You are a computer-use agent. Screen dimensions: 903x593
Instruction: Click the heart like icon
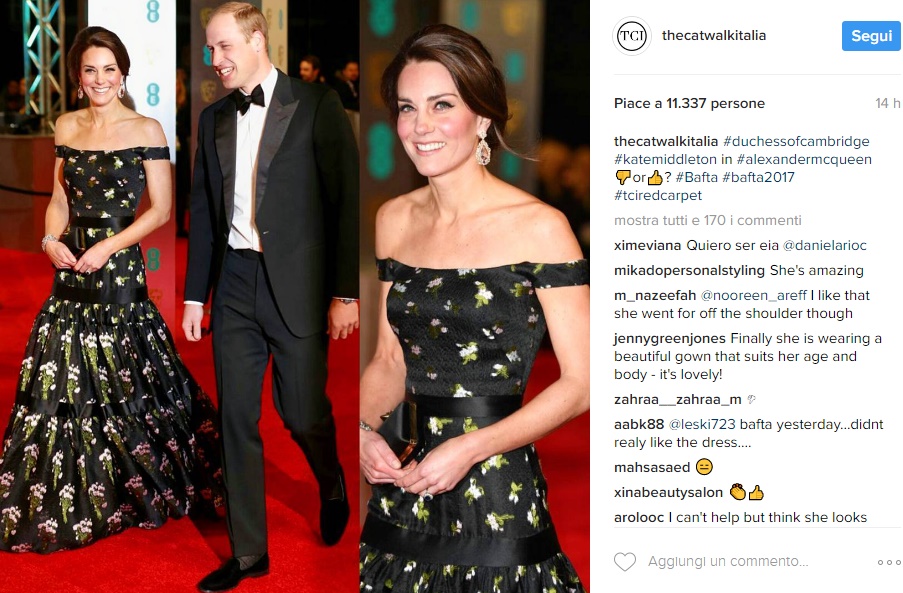[625, 561]
